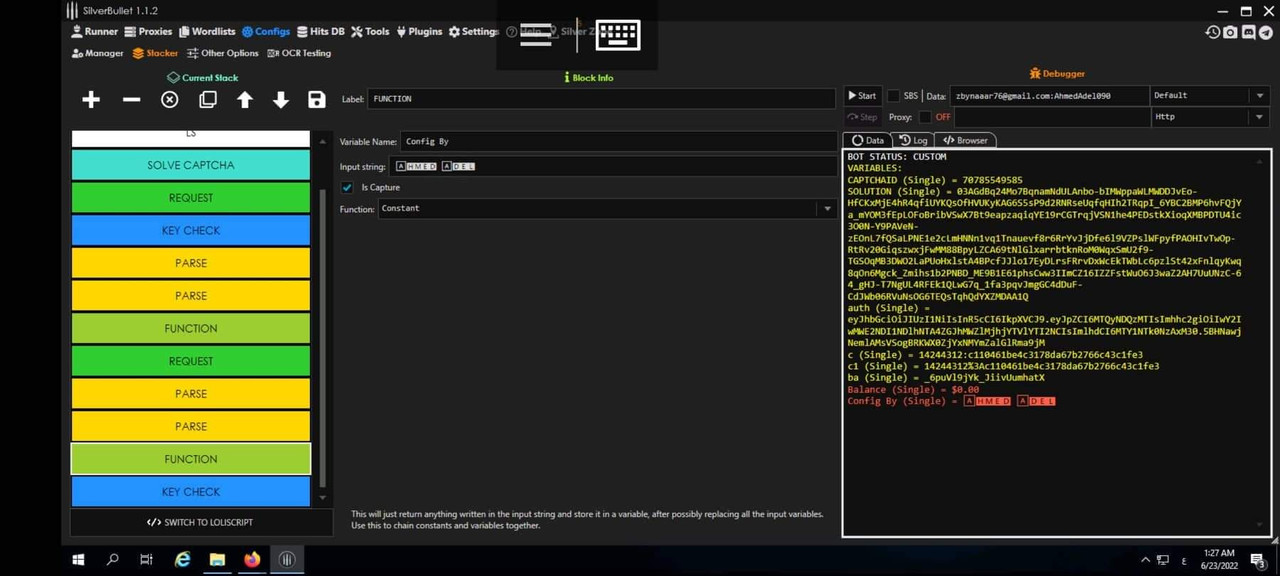Move the selected block down

281,99
